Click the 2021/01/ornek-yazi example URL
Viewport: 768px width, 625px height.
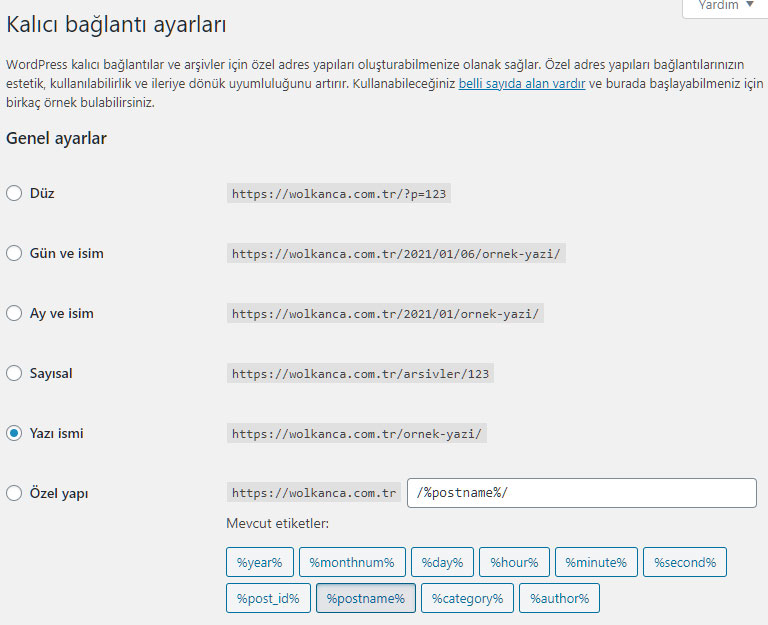coord(385,313)
